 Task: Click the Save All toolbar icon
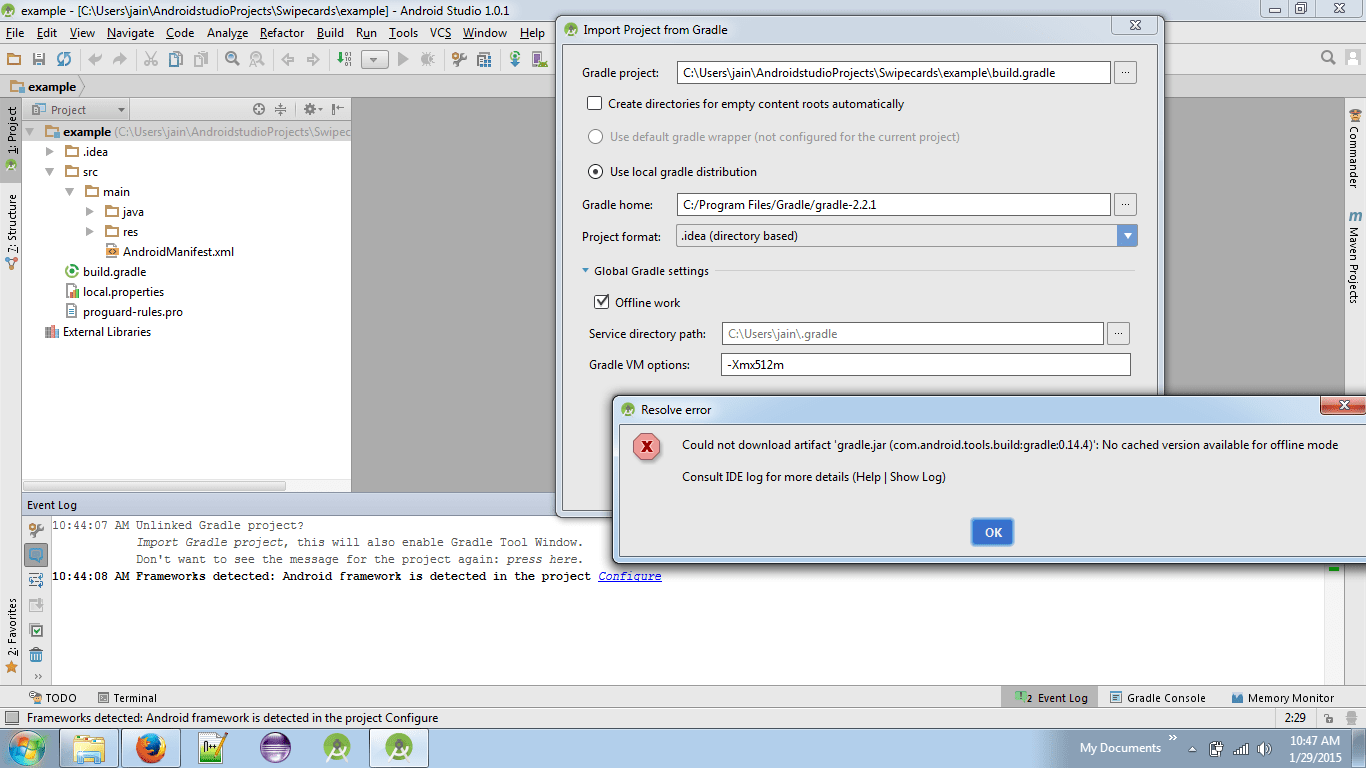(39, 60)
